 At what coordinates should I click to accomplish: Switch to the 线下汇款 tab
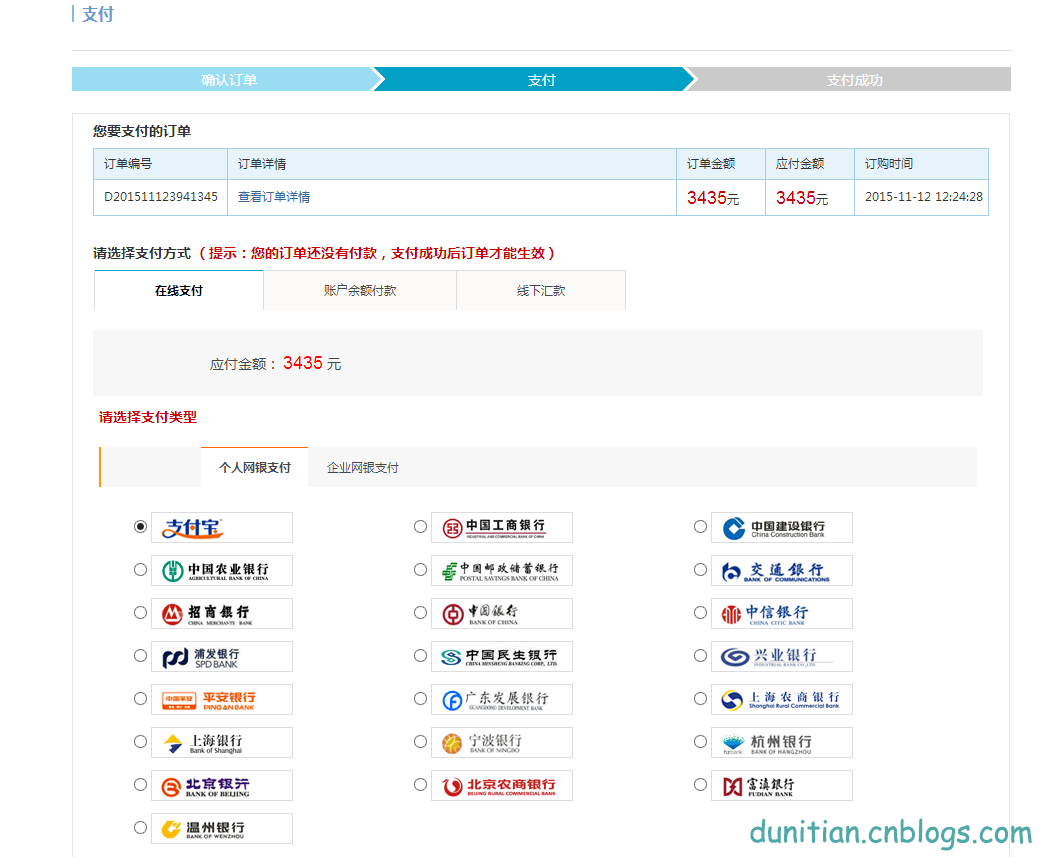pyautogui.click(x=541, y=291)
